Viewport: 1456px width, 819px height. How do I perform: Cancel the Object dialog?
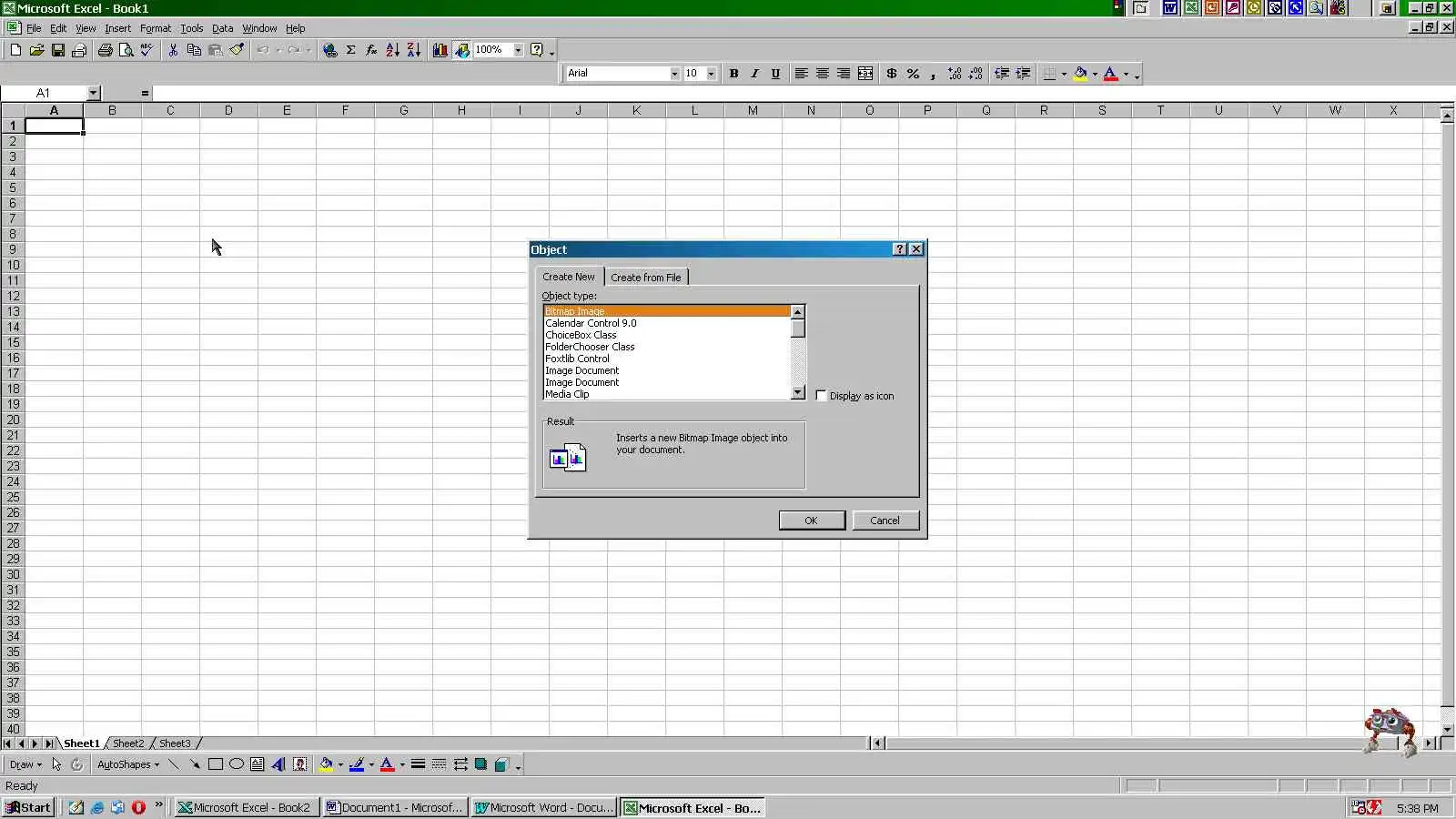[885, 521]
